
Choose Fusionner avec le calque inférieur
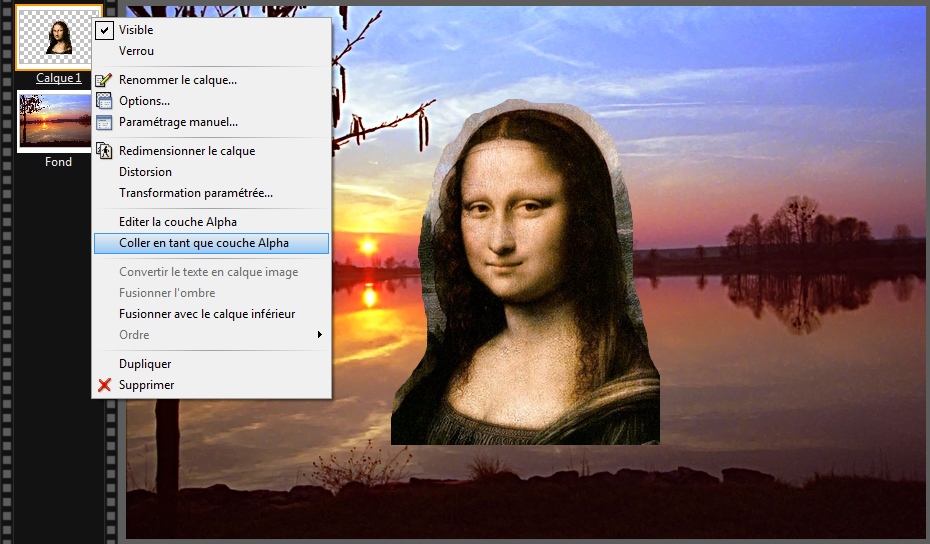pyautogui.click(x=207, y=314)
